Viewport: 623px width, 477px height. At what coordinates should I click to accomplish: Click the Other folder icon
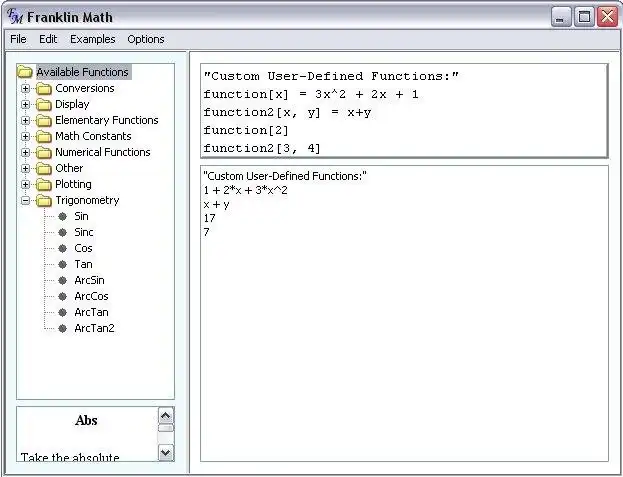44,168
